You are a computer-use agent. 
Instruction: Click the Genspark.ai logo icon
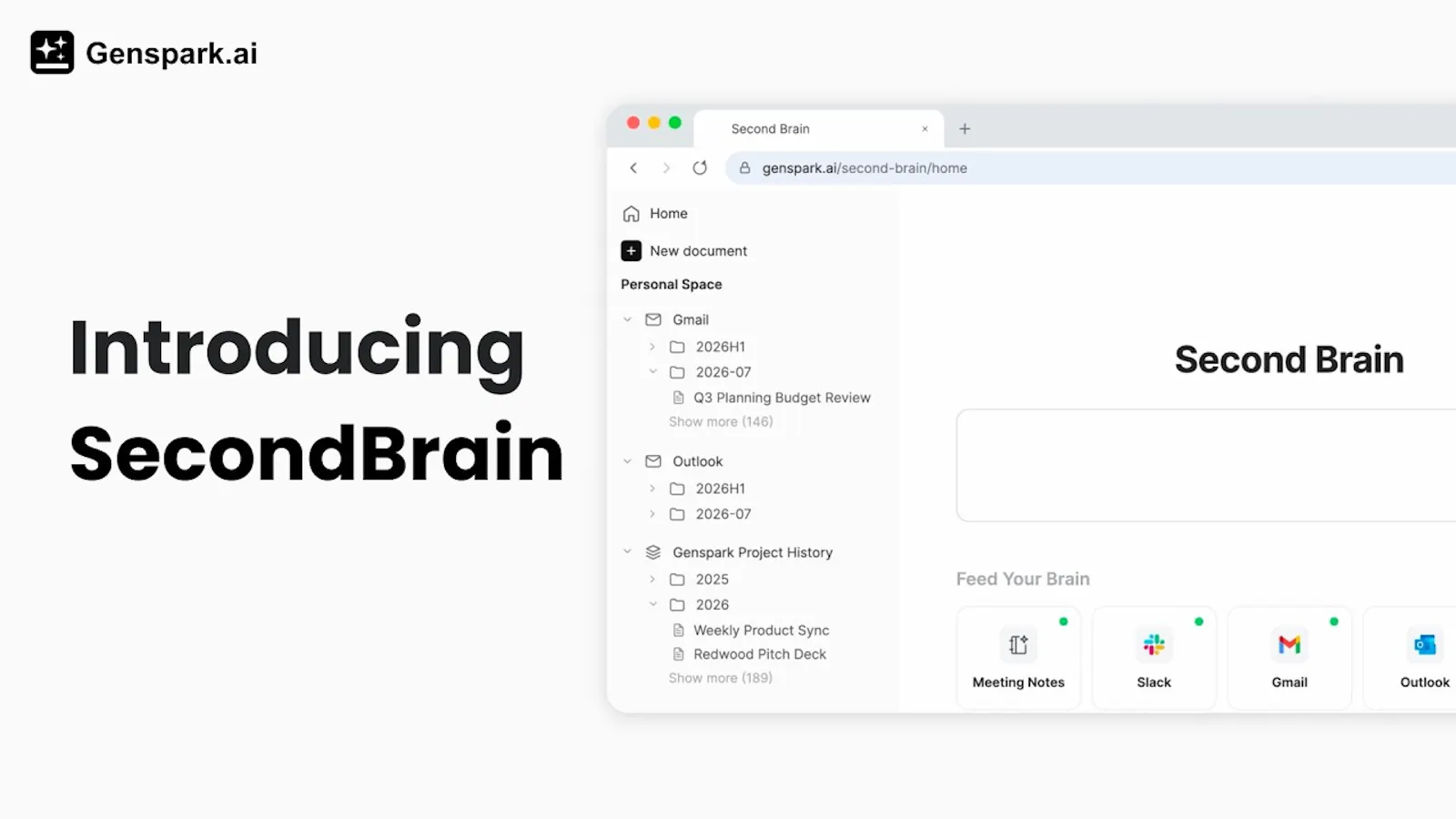click(52, 53)
